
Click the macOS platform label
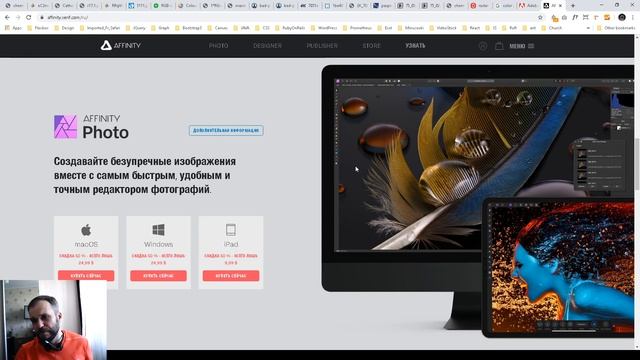pos(86,244)
